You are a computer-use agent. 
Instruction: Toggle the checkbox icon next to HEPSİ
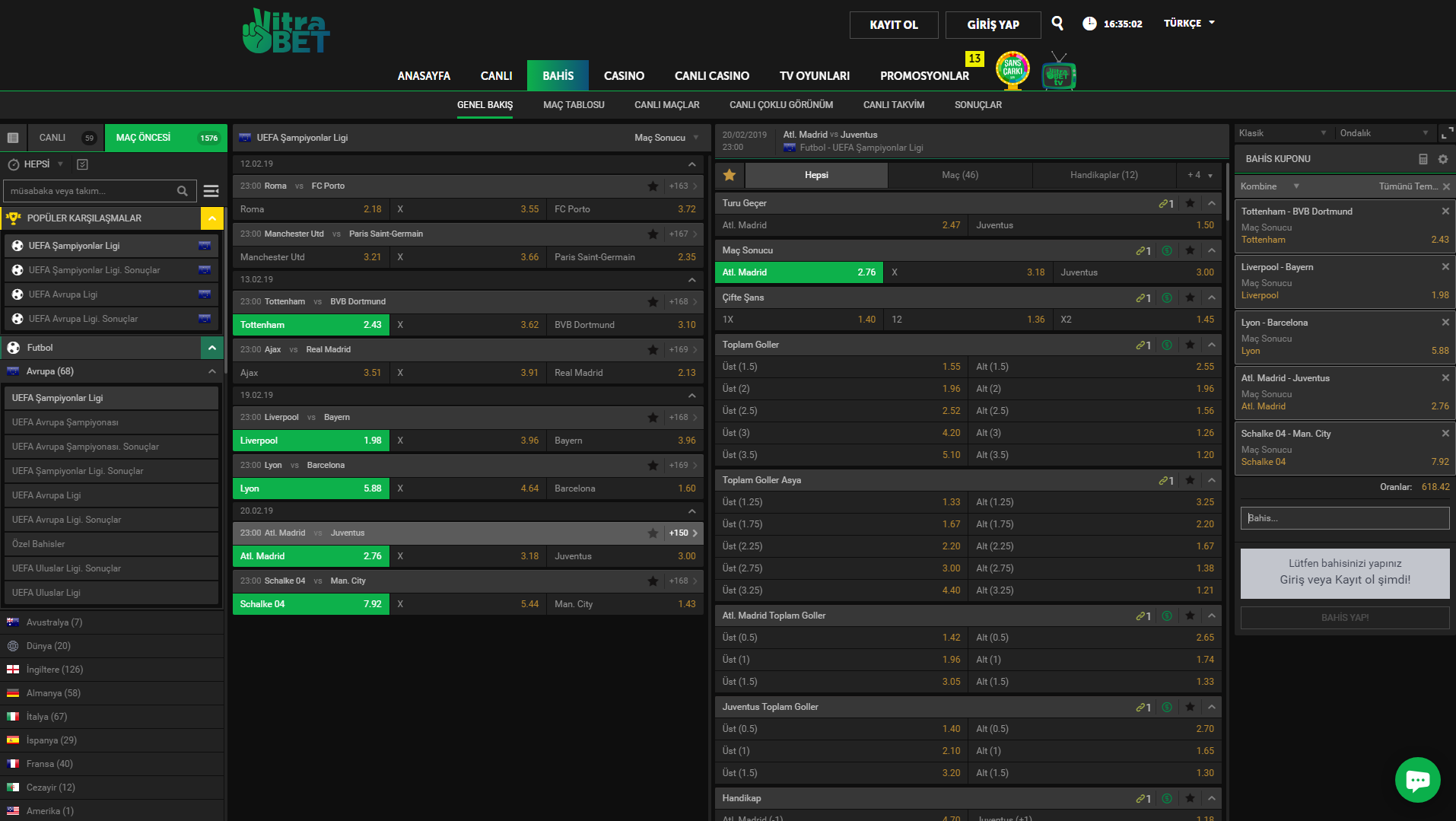point(83,164)
